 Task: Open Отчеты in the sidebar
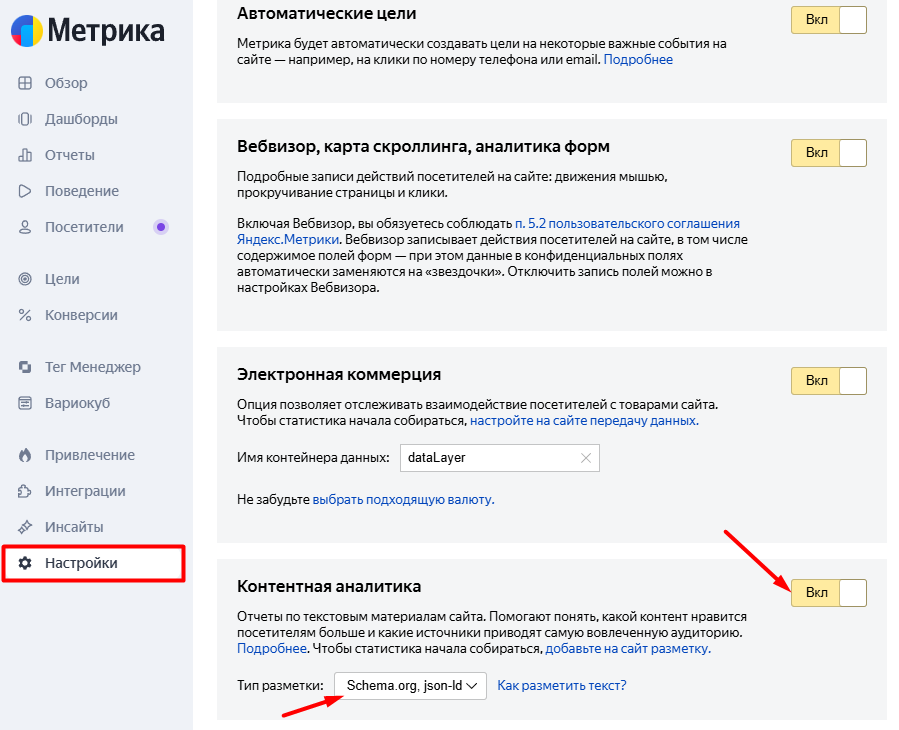tap(70, 155)
